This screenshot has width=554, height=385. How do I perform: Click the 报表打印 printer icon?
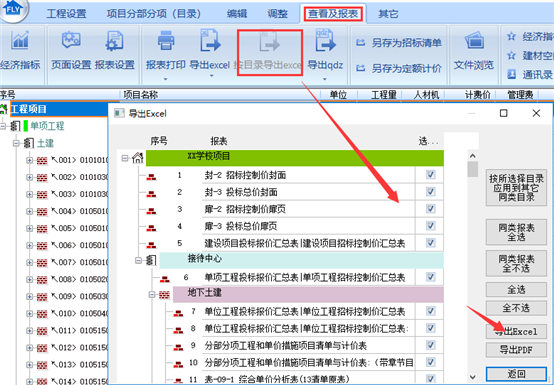166,40
